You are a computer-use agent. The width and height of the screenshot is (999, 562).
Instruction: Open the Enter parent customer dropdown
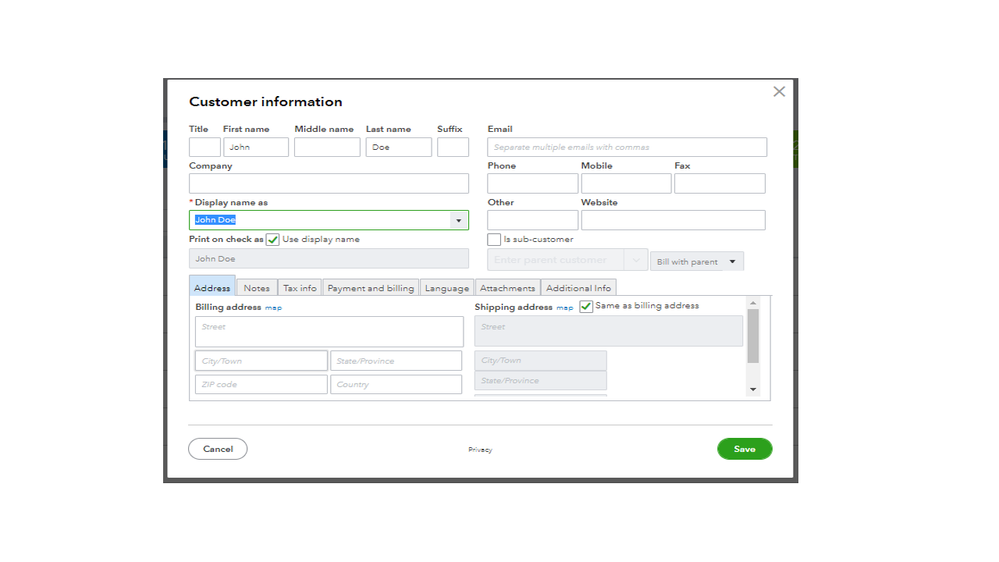(x=635, y=260)
